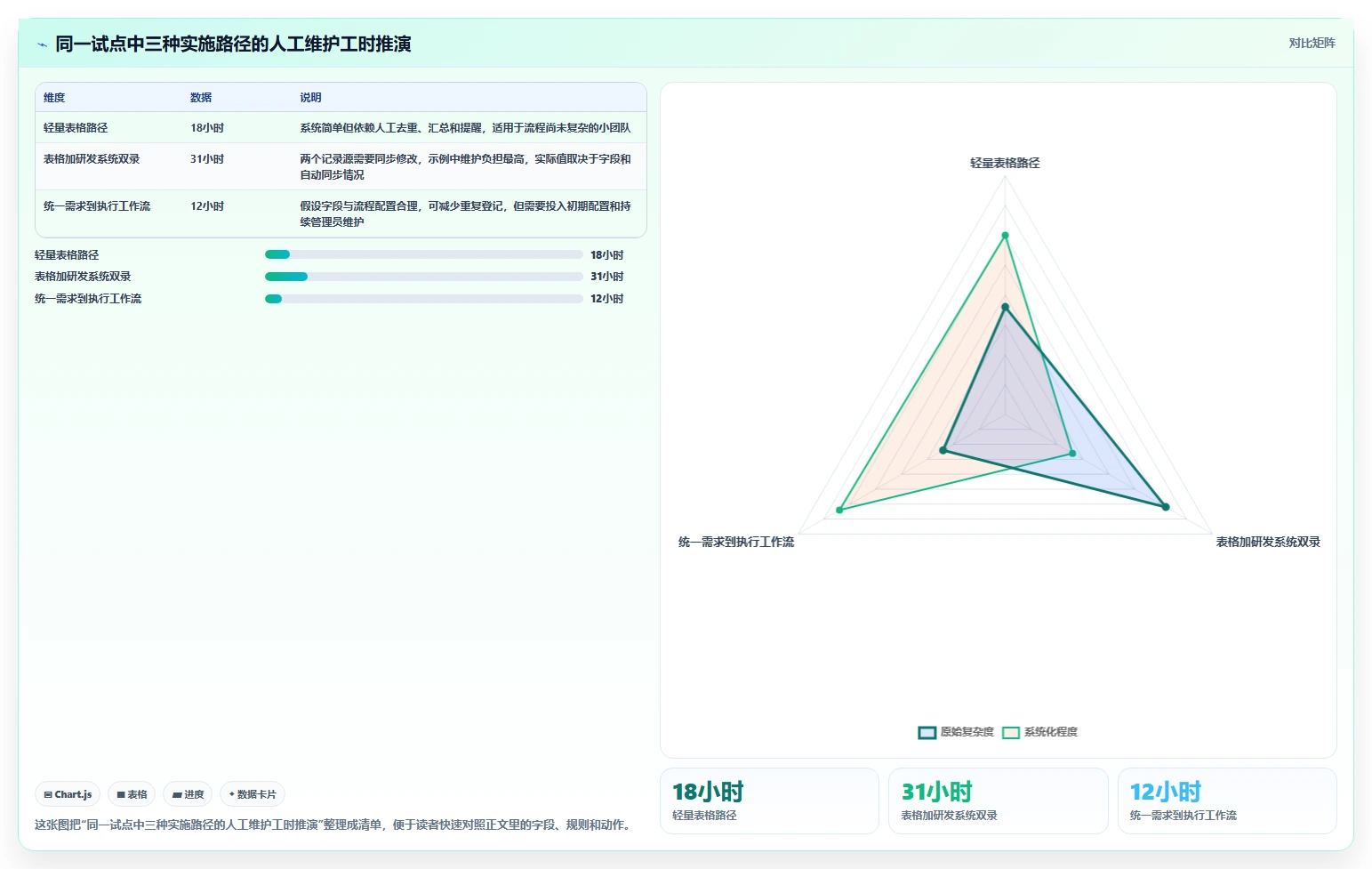The image size is (1372, 869).
Task: Click the 统一需求到执行工作流 progress bar
Action: (424, 299)
